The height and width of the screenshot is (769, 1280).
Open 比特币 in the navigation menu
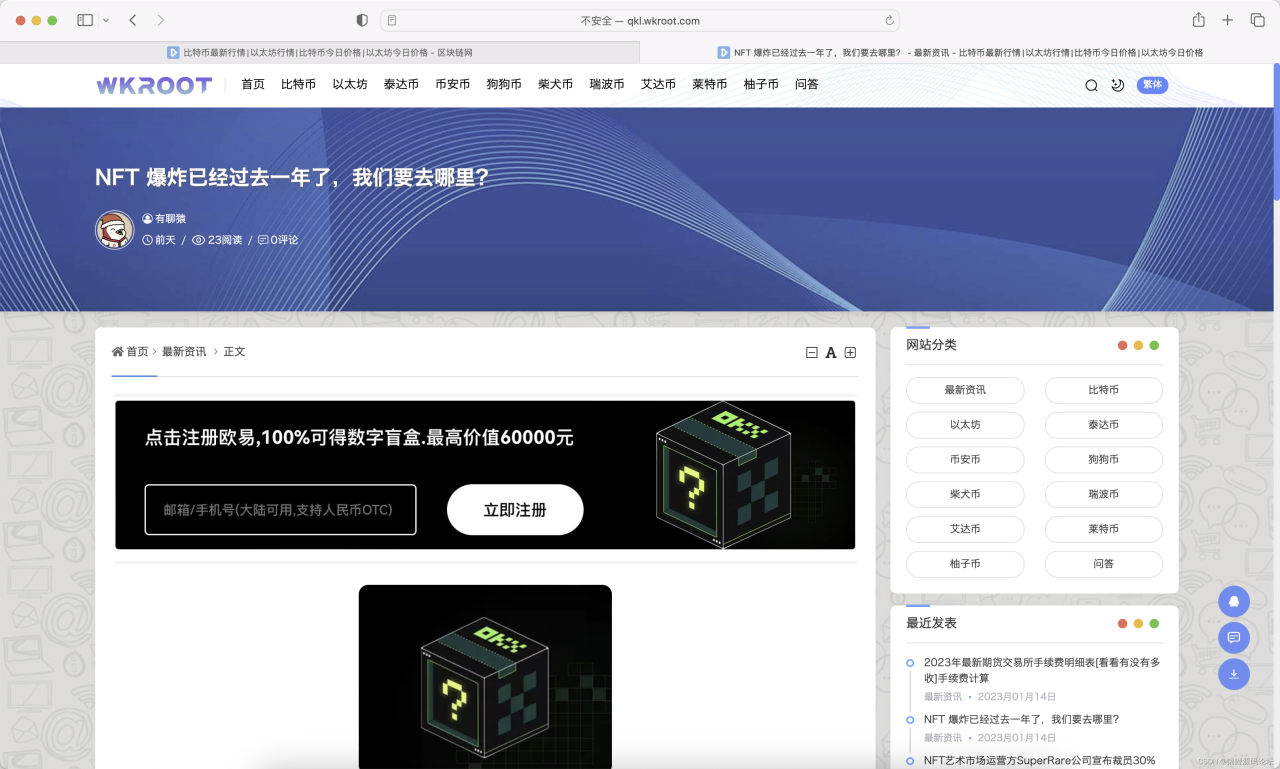tap(298, 84)
